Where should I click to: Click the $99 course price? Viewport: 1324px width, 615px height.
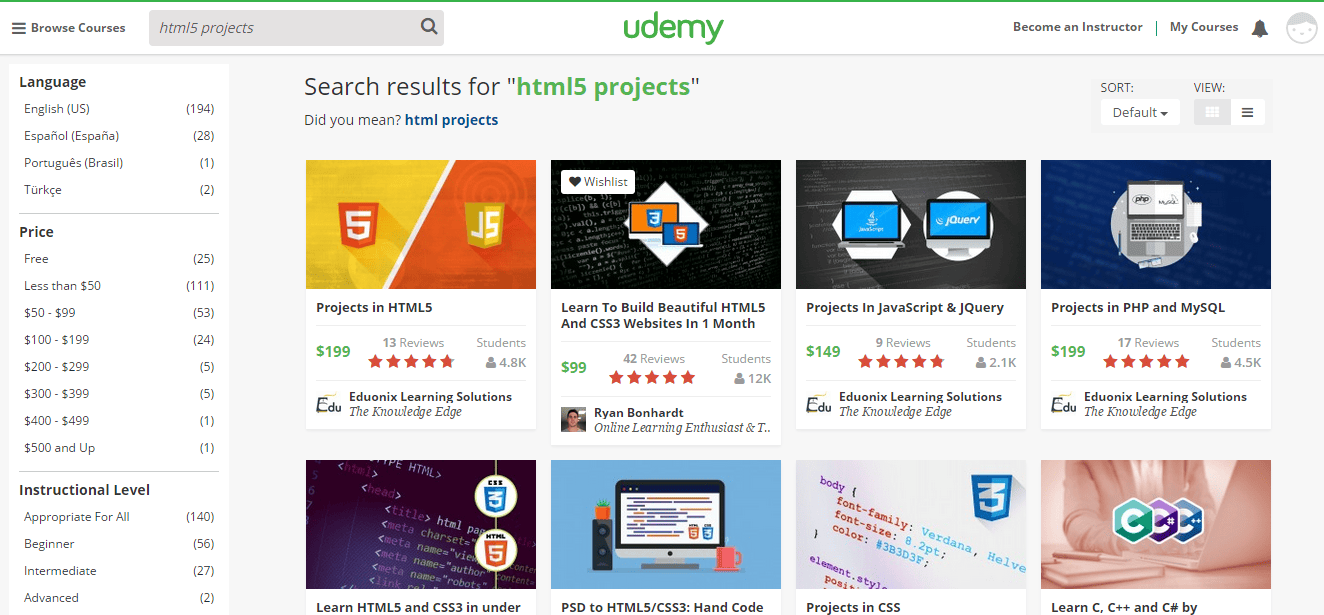tap(574, 367)
